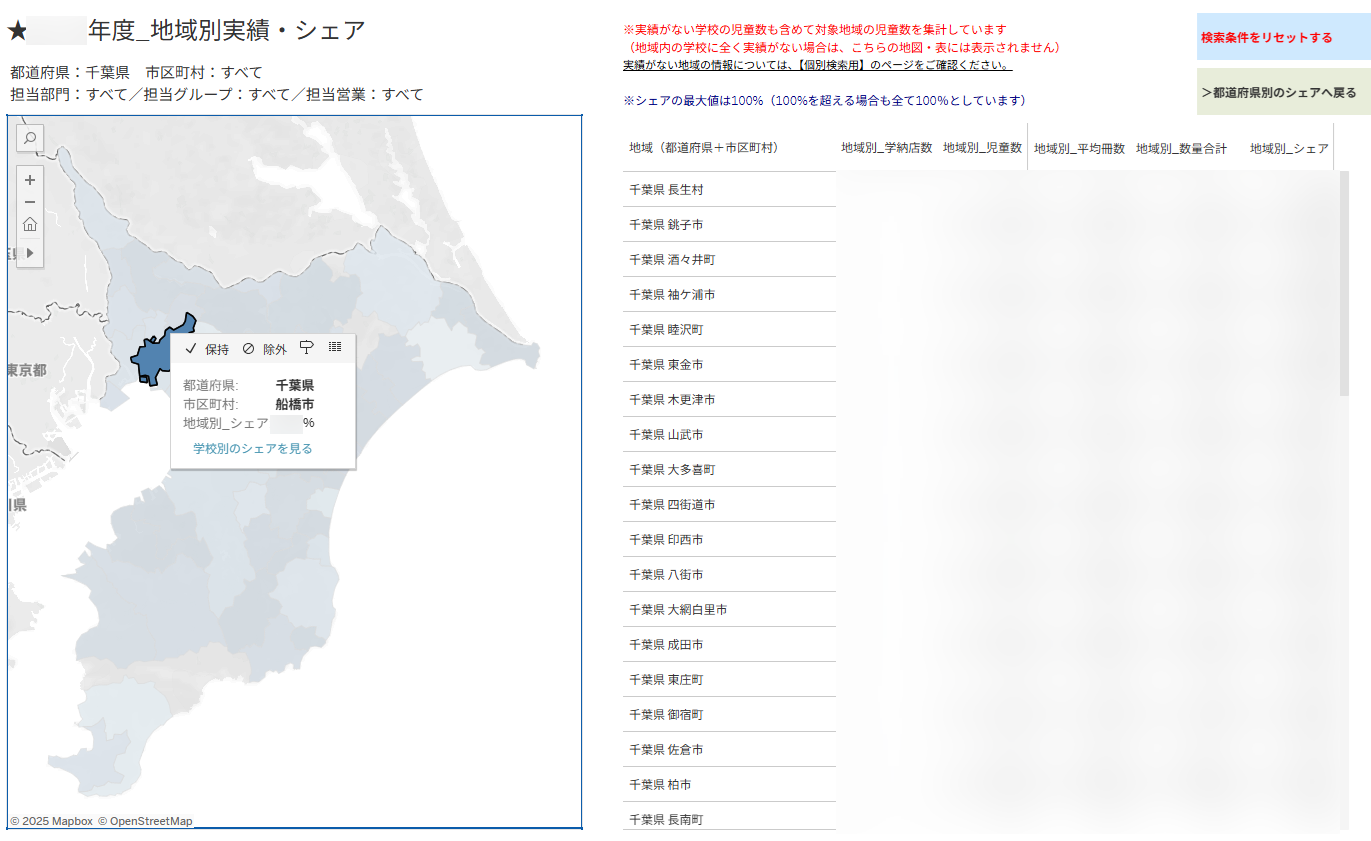Click 保持 (Keep Only) in the tooltip

click(x=208, y=349)
